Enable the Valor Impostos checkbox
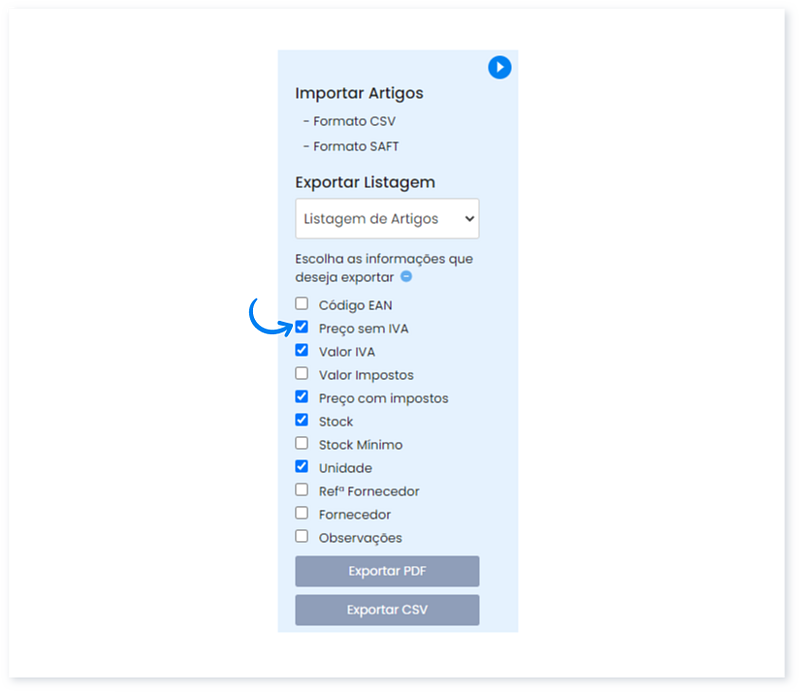Screen dimensions: 800x692 (x=302, y=374)
